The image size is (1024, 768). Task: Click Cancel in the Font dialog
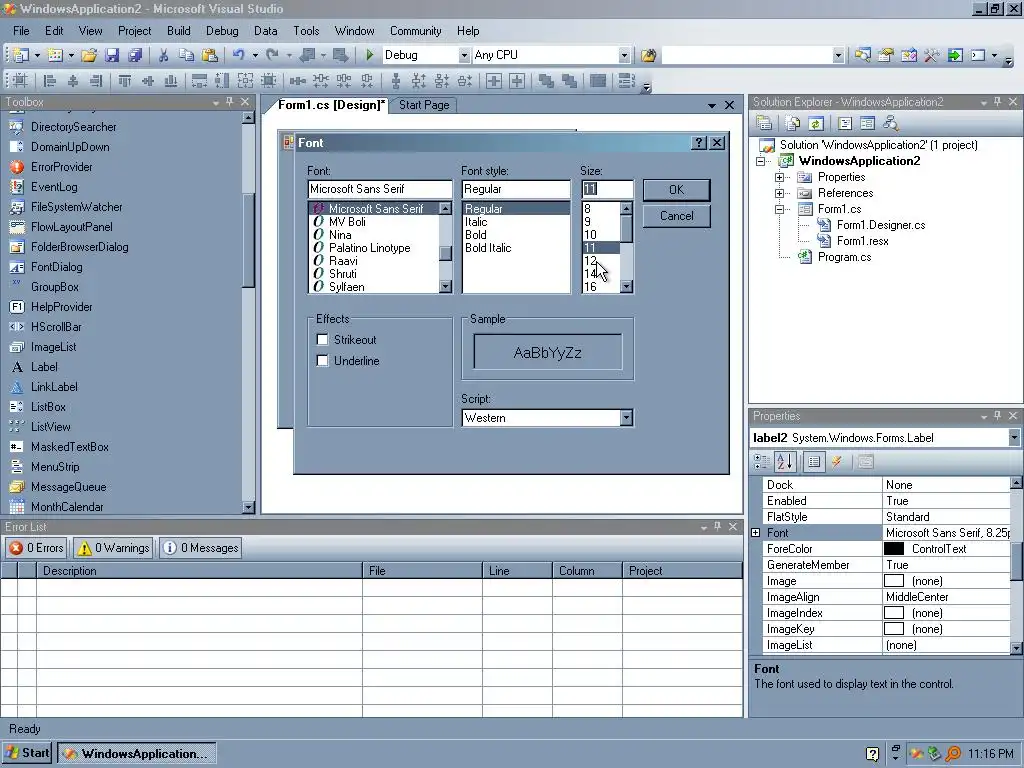coord(677,216)
